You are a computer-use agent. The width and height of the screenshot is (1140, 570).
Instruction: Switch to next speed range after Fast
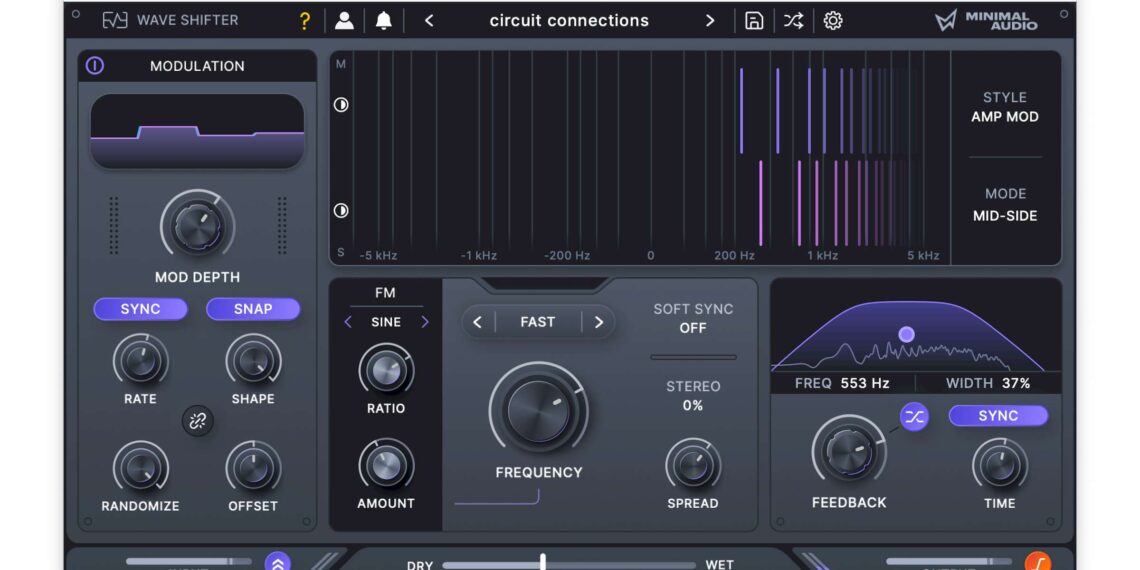pyautogui.click(x=598, y=322)
